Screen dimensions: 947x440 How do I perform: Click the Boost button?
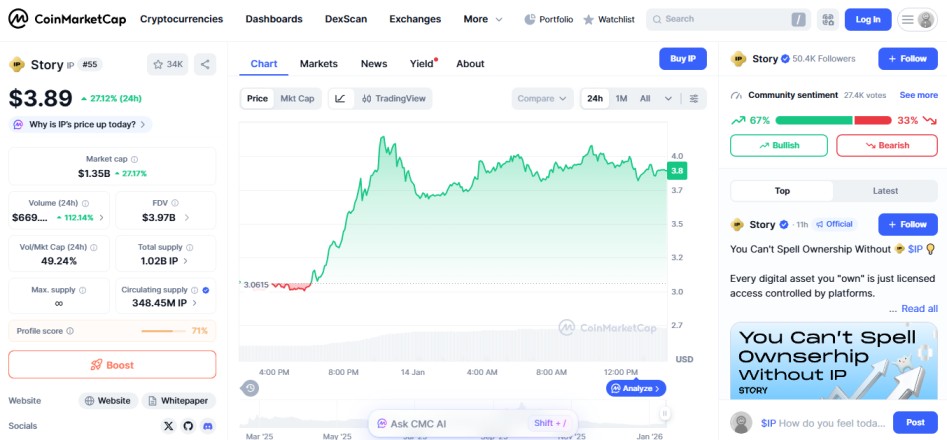point(112,365)
